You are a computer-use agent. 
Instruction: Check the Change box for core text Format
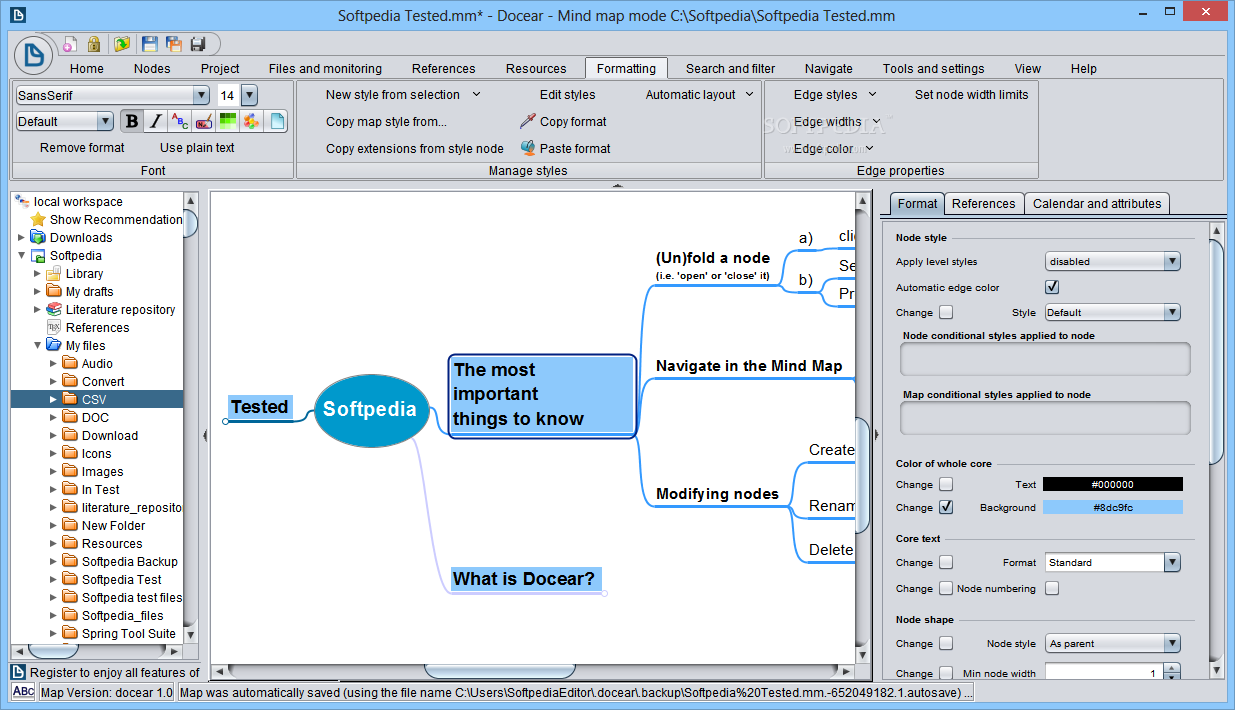tap(946, 562)
